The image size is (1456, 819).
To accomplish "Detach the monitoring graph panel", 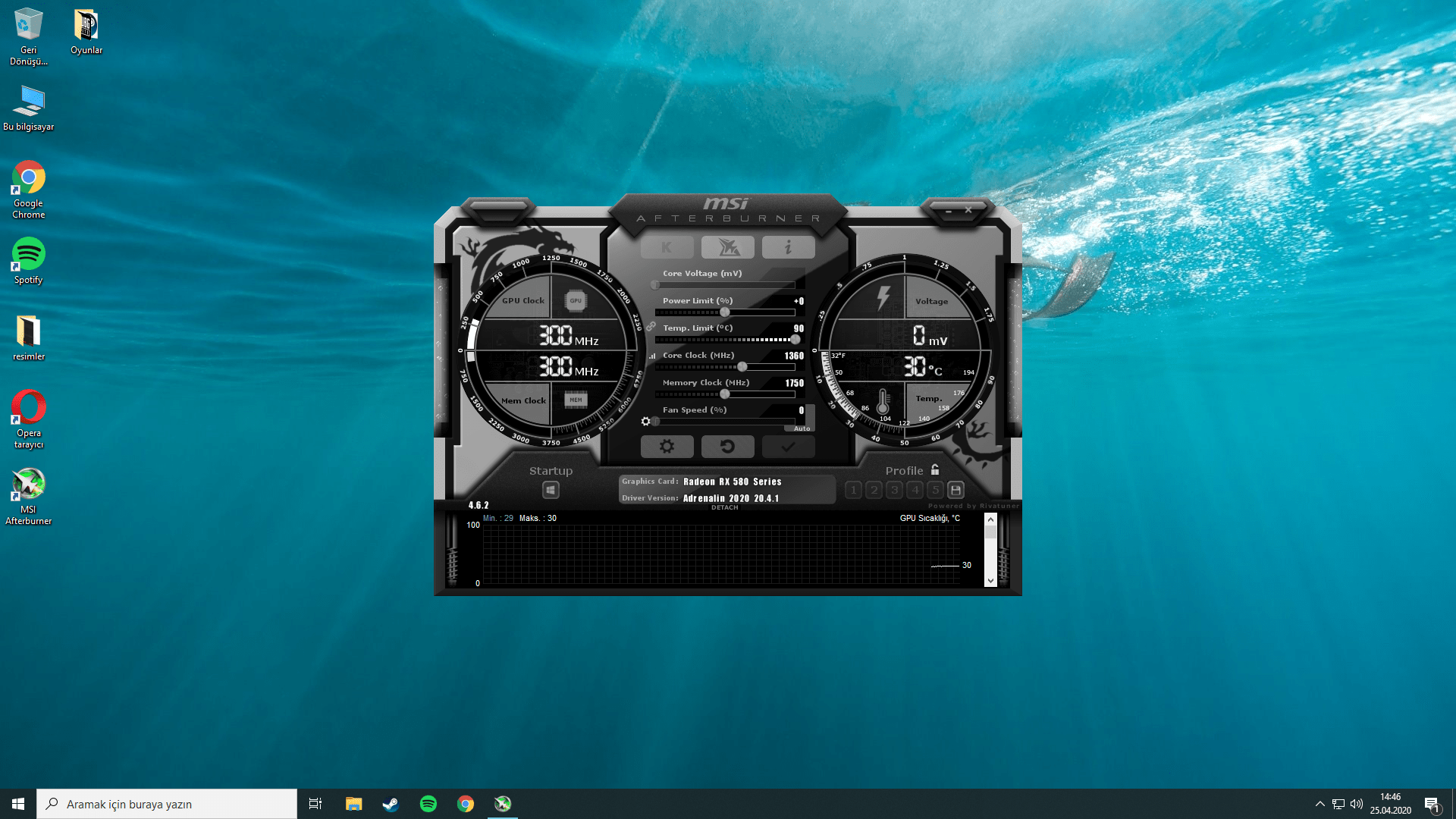I will tap(724, 507).
